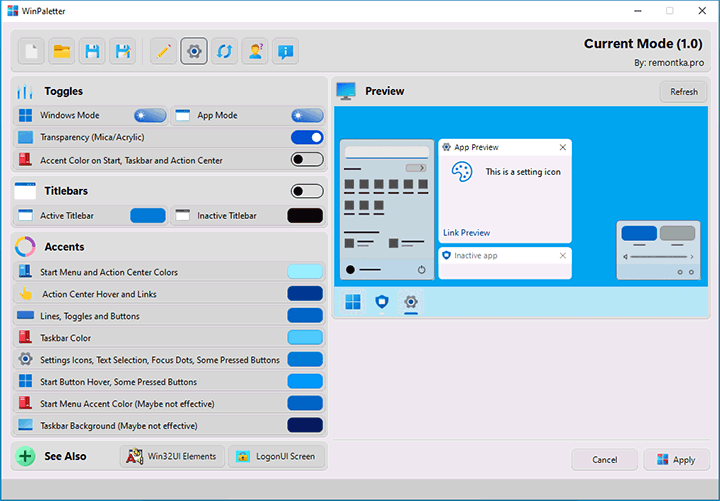The image size is (720, 501).
Task: Click the Toggles section sliders icon
Action: tap(25, 91)
